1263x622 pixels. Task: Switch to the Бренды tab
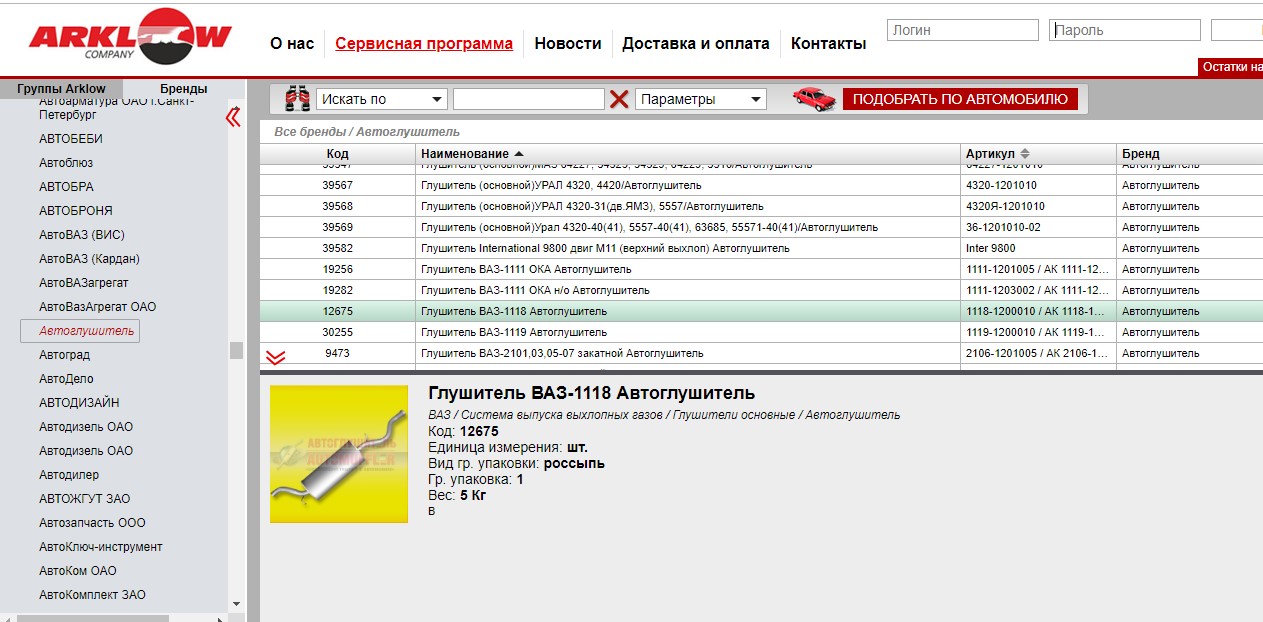click(184, 89)
